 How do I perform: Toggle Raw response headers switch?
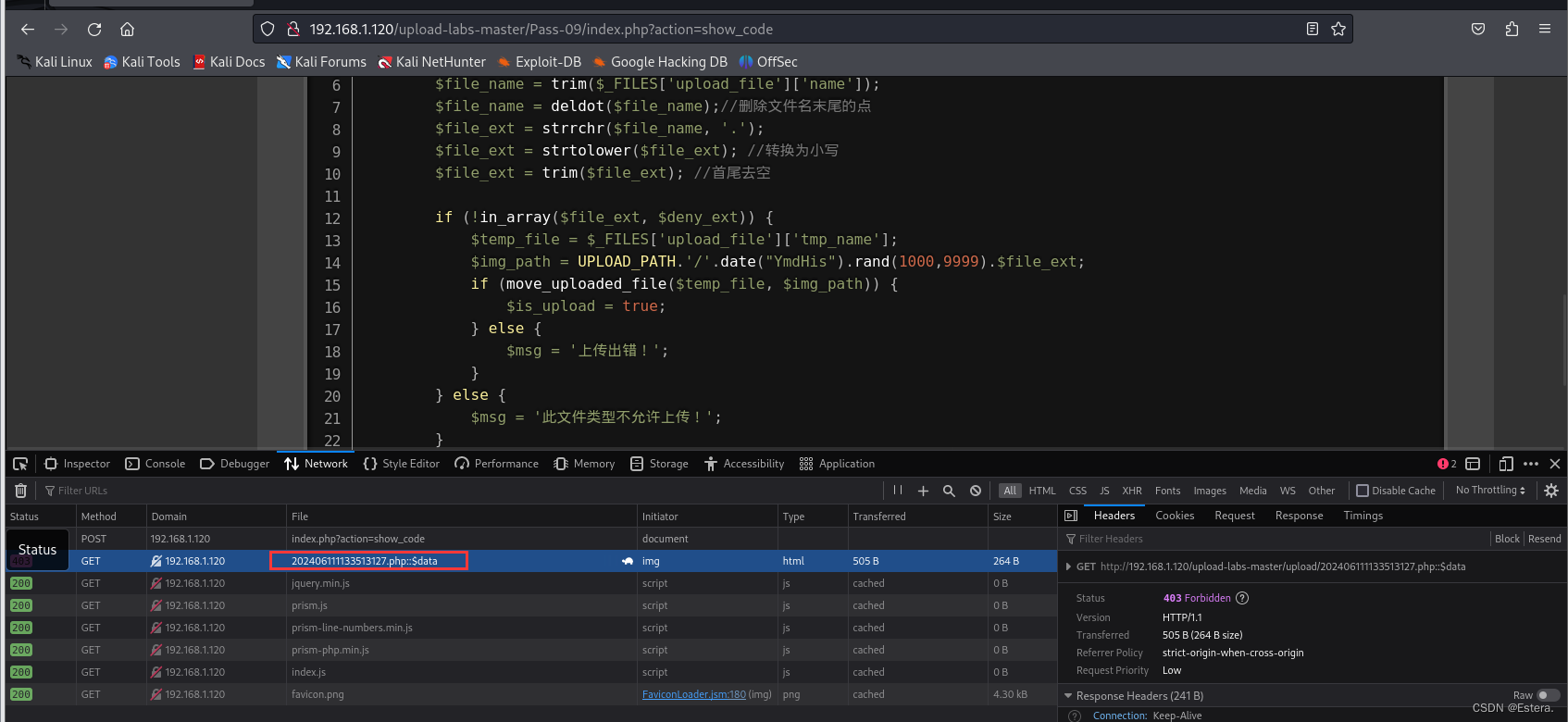tap(1548, 695)
